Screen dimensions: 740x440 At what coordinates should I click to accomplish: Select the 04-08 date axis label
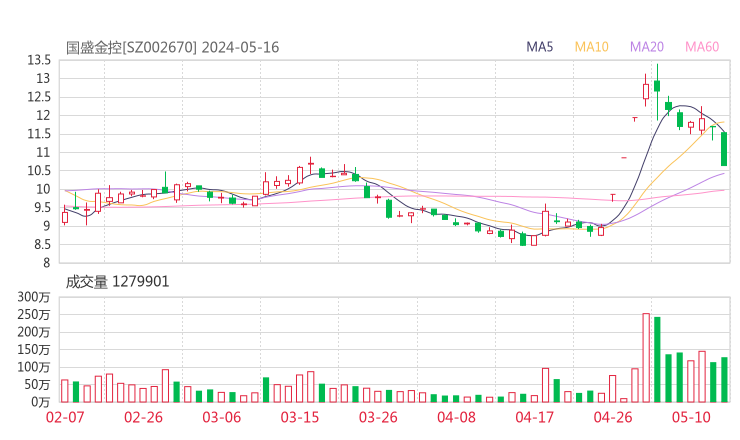456,417
